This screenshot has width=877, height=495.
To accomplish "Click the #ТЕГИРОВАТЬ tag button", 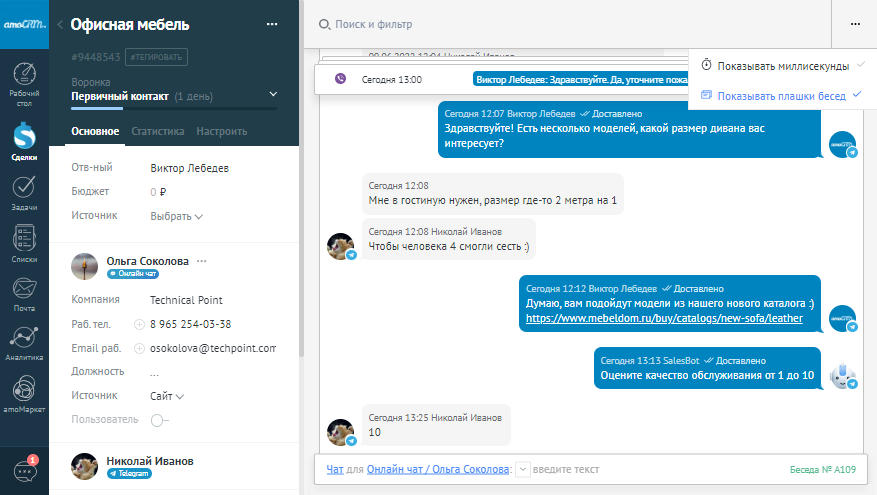I will [x=157, y=57].
